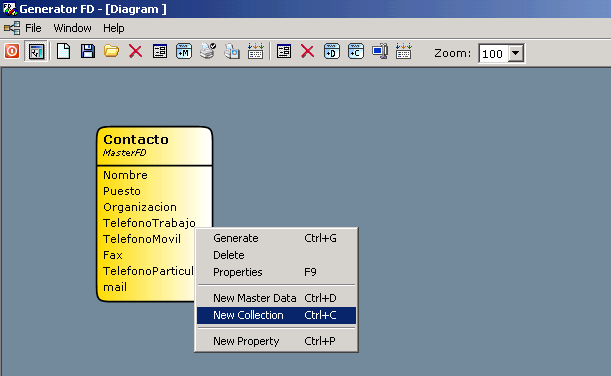Click the +C new collection icon
This screenshot has height=376, width=611.
(x=356, y=51)
